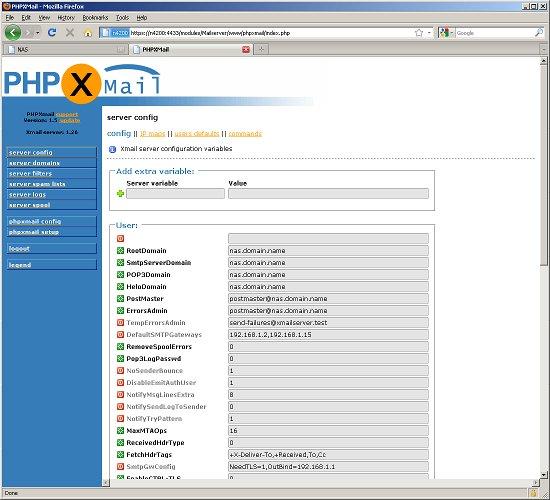
Task: Open the IP maps link
Action: pyautogui.click(x=152, y=134)
